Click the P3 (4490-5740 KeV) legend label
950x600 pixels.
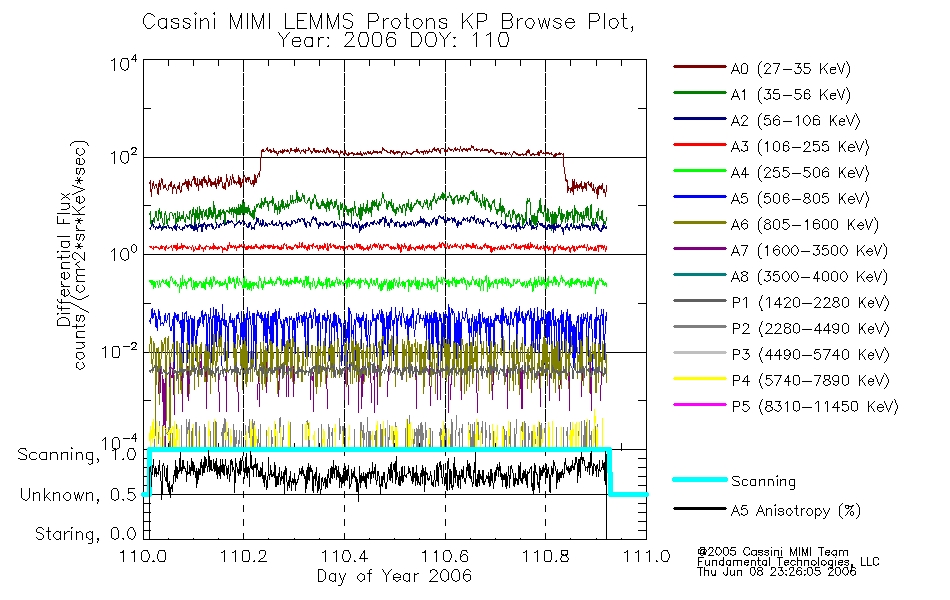coord(810,355)
